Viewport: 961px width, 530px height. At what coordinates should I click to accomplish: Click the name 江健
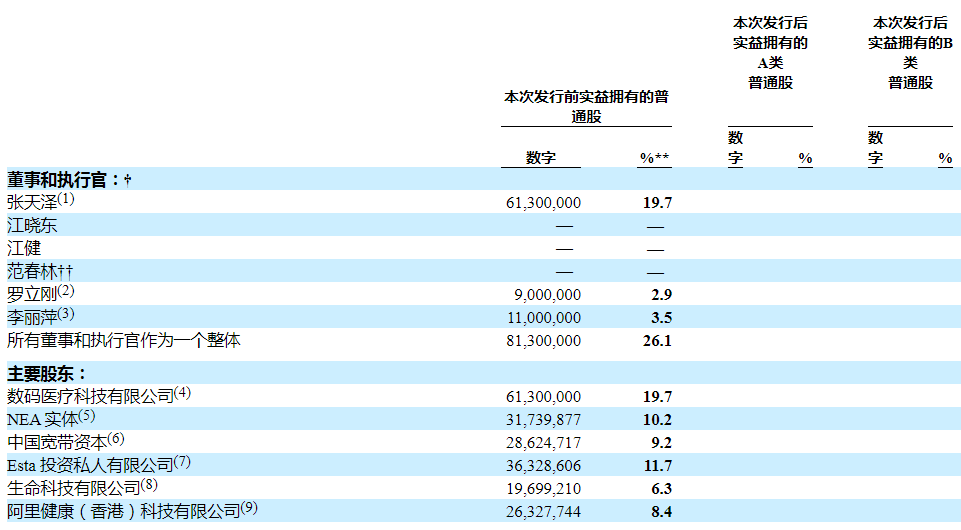24,249
